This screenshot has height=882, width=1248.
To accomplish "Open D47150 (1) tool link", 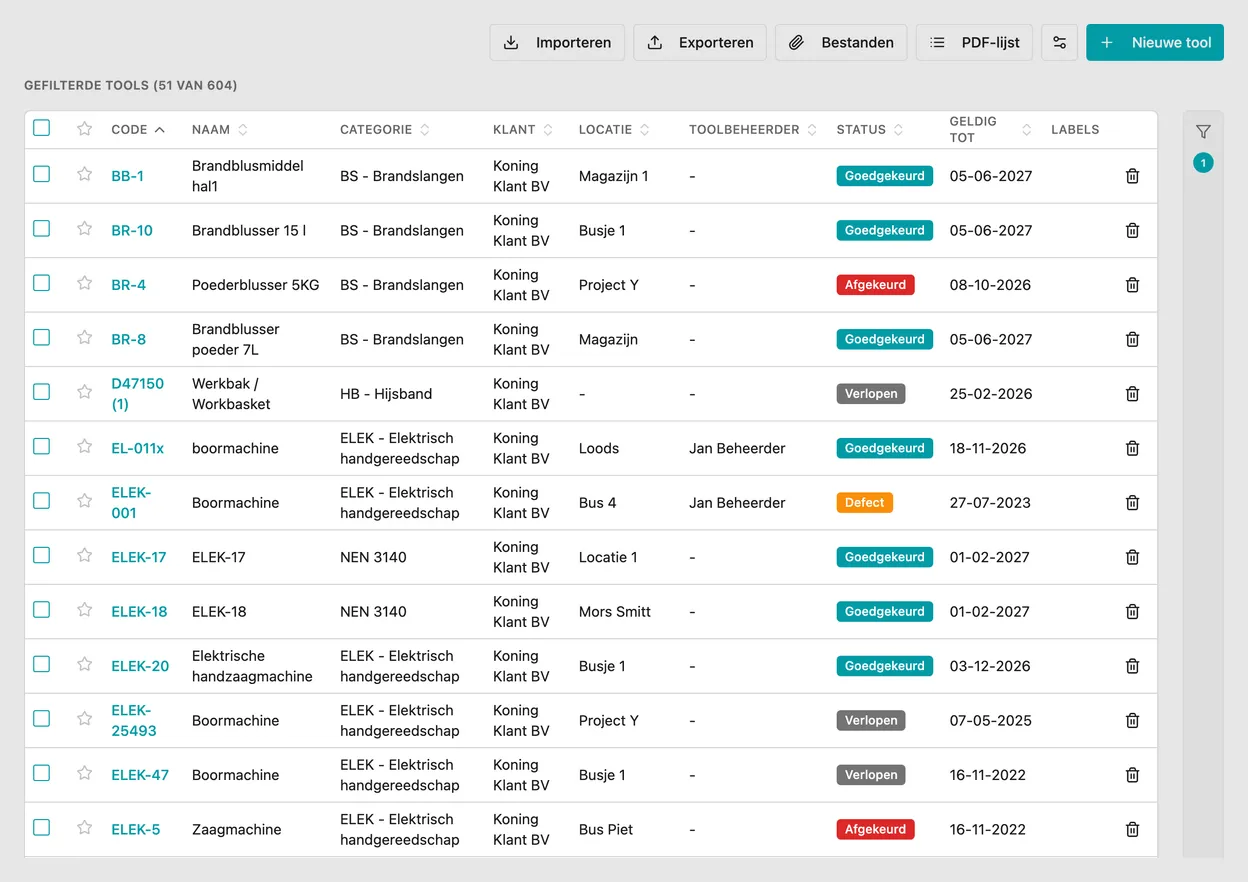I will click(x=138, y=394).
